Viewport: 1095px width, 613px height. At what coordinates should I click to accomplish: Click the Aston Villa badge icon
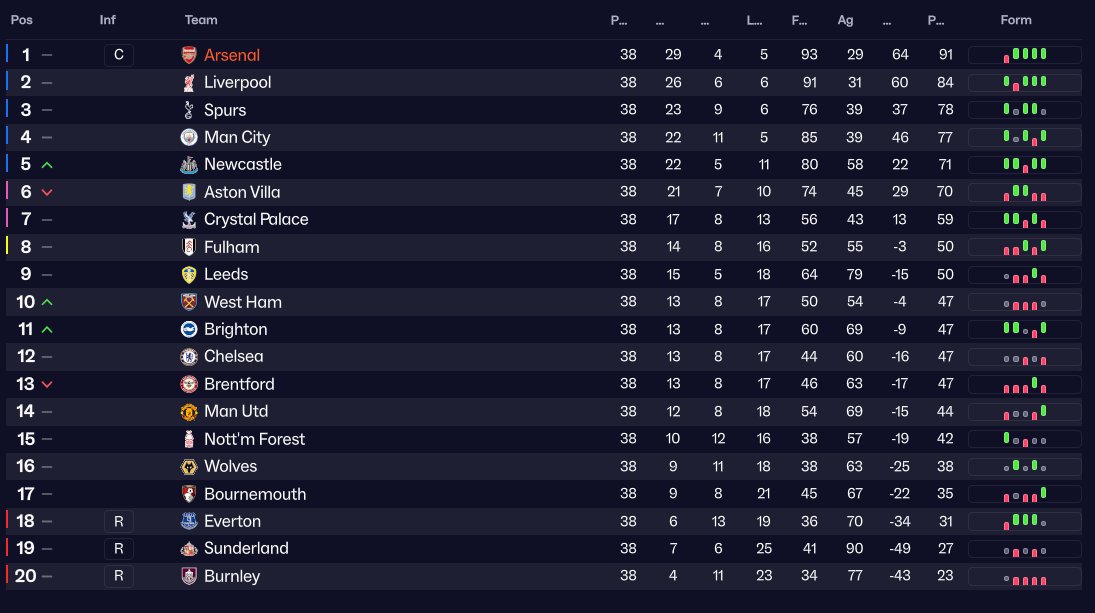tap(189, 192)
